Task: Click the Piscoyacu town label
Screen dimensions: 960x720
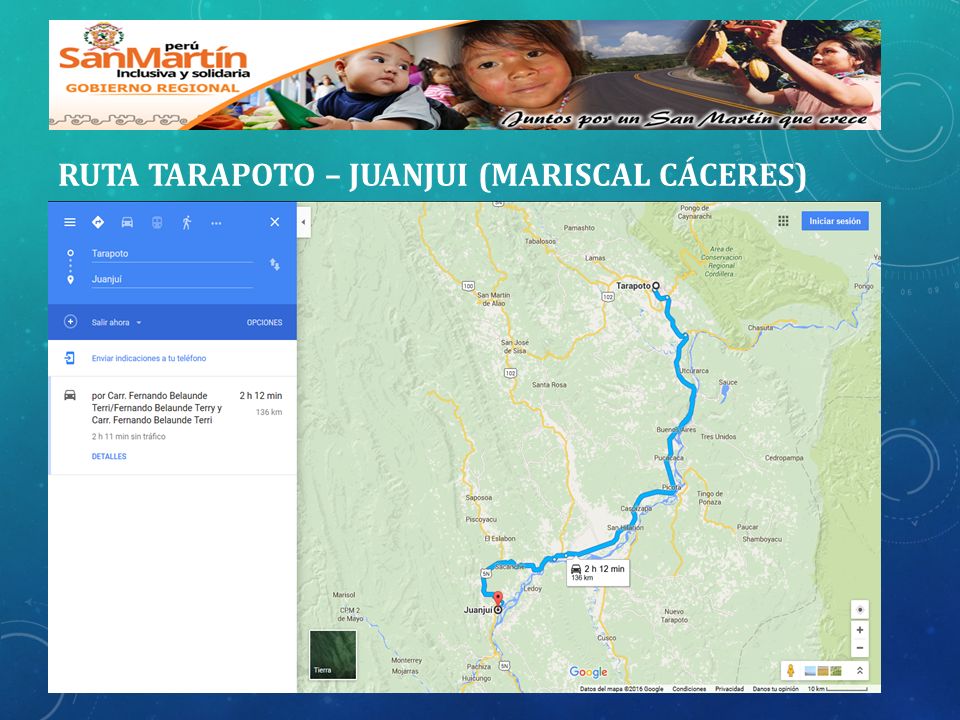Action: (x=481, y=519)
